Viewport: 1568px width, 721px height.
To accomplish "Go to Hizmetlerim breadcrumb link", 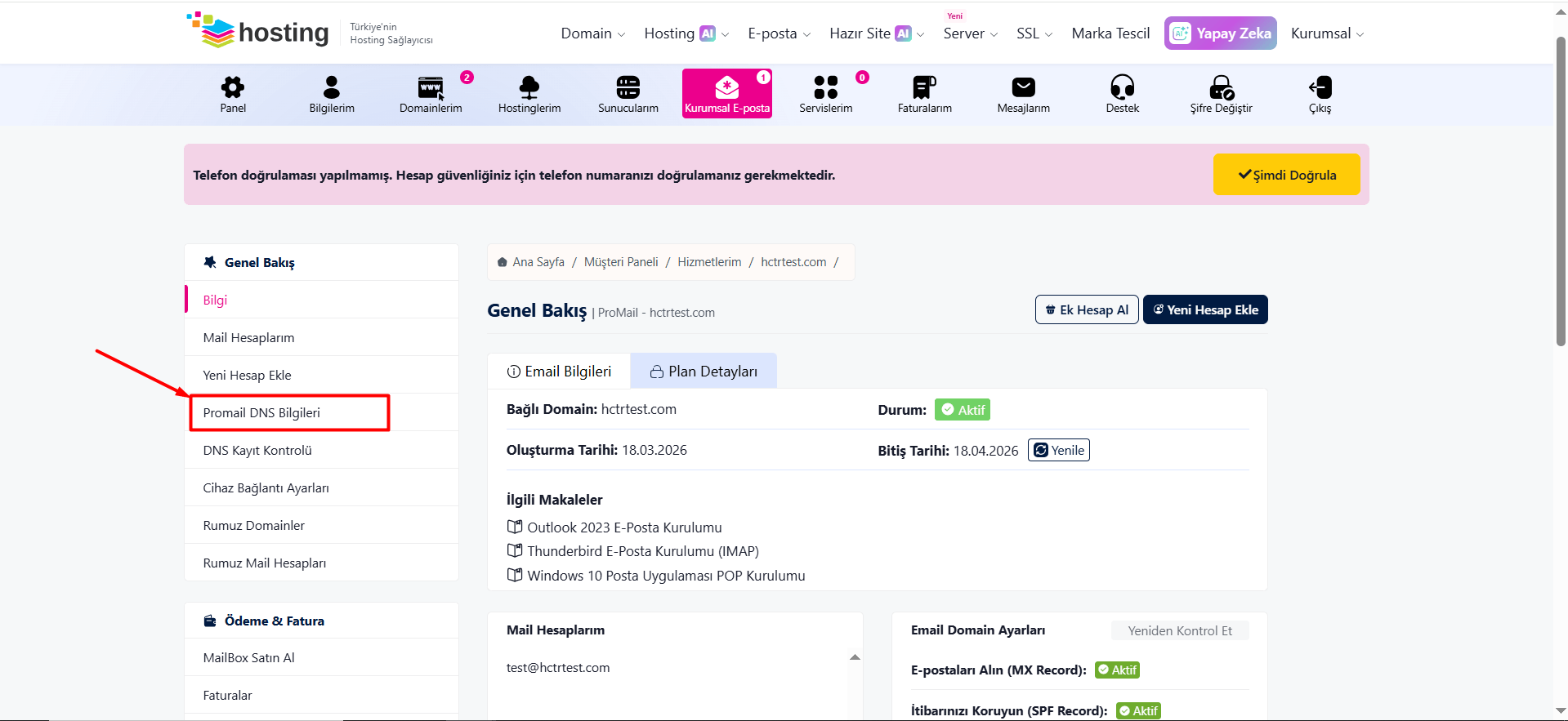I will (x=709, y=262).
